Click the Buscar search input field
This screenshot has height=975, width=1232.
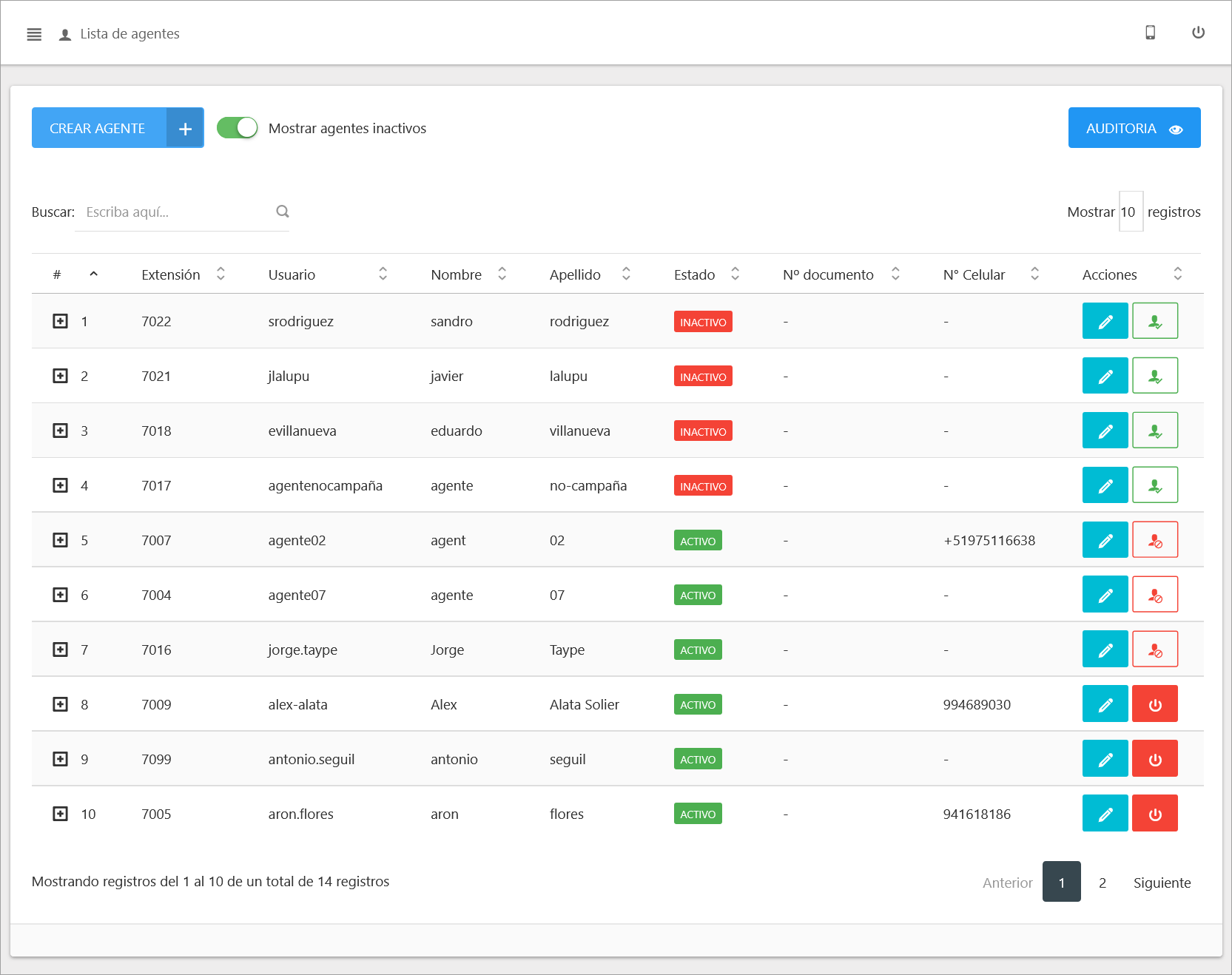point(178,212)
